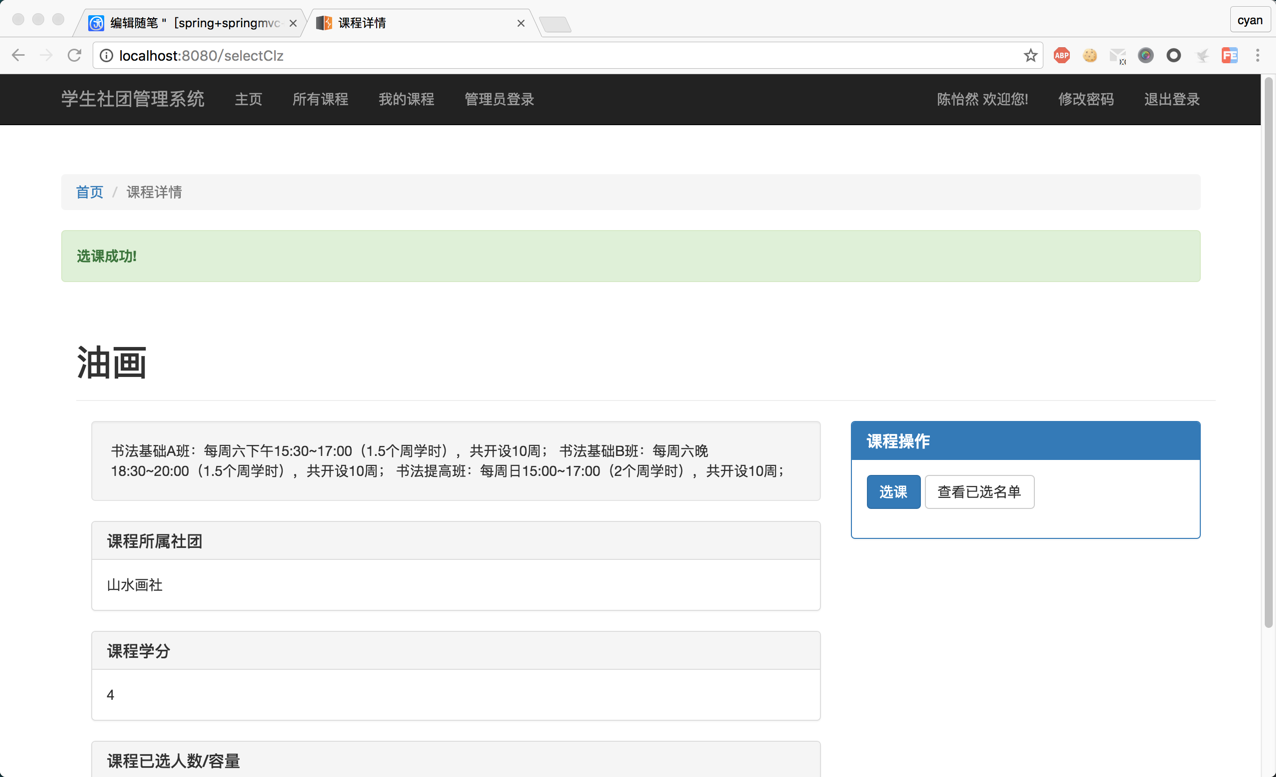Click the dark ring extension icon
Image resolution: width=1276 pixels, height=777 pixels.
tap(1174, 56)
